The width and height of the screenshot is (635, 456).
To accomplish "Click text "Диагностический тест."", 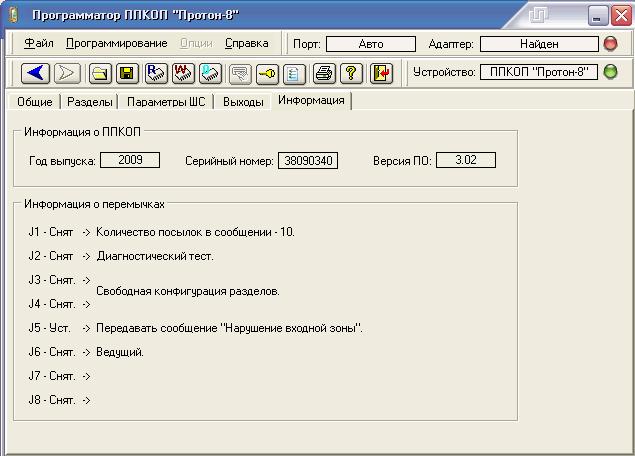I will 155,256.
